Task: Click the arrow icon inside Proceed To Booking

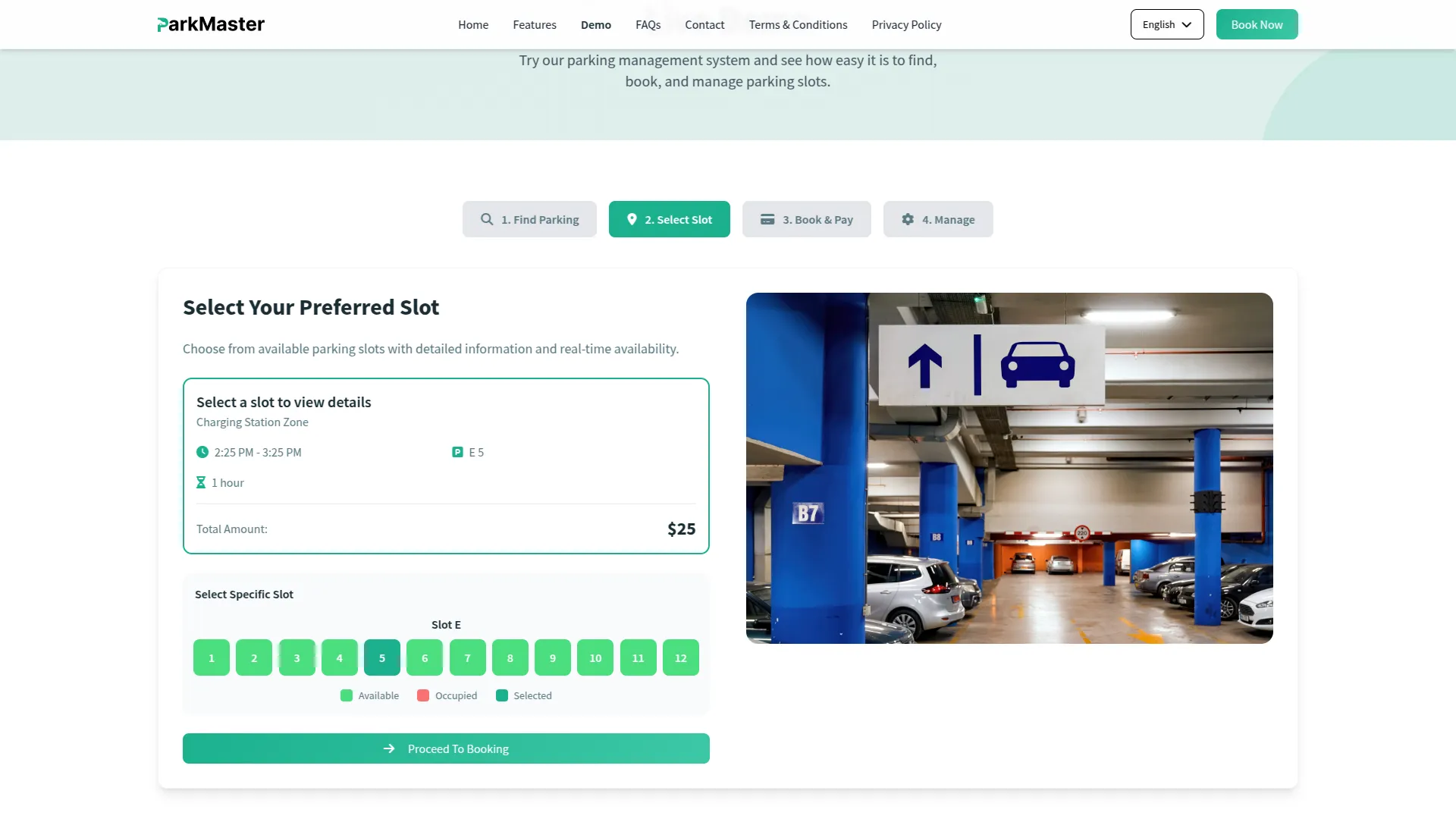Action: pos(389,748)
